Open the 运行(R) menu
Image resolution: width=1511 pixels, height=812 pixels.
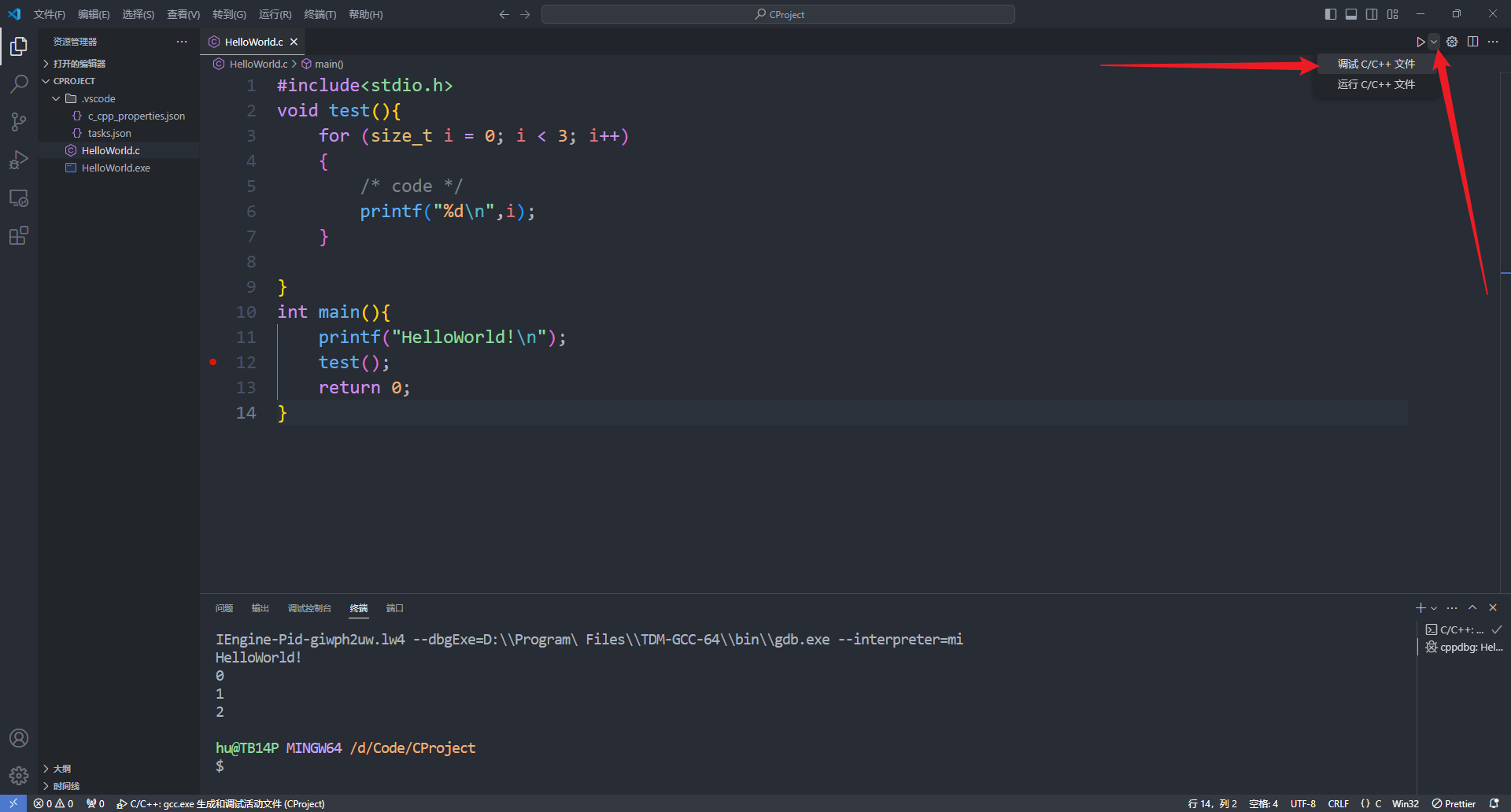coord(275,14)
